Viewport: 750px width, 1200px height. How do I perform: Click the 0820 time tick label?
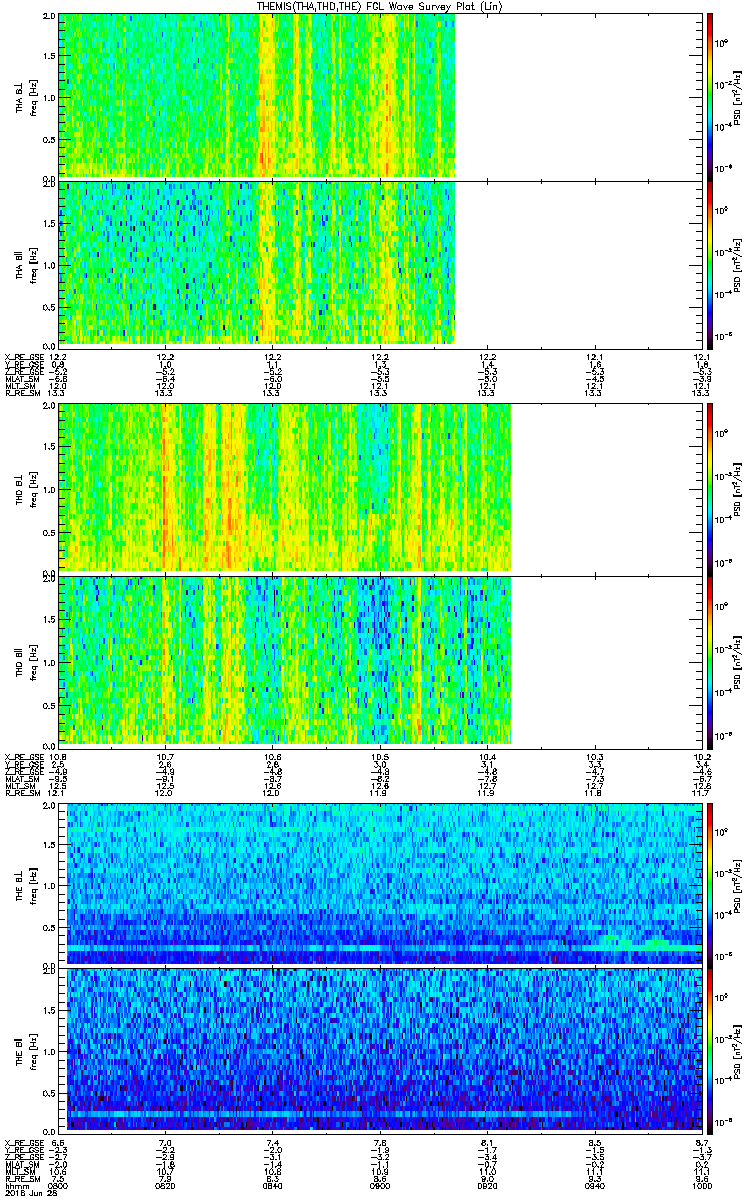click(x=166, y=1185)
